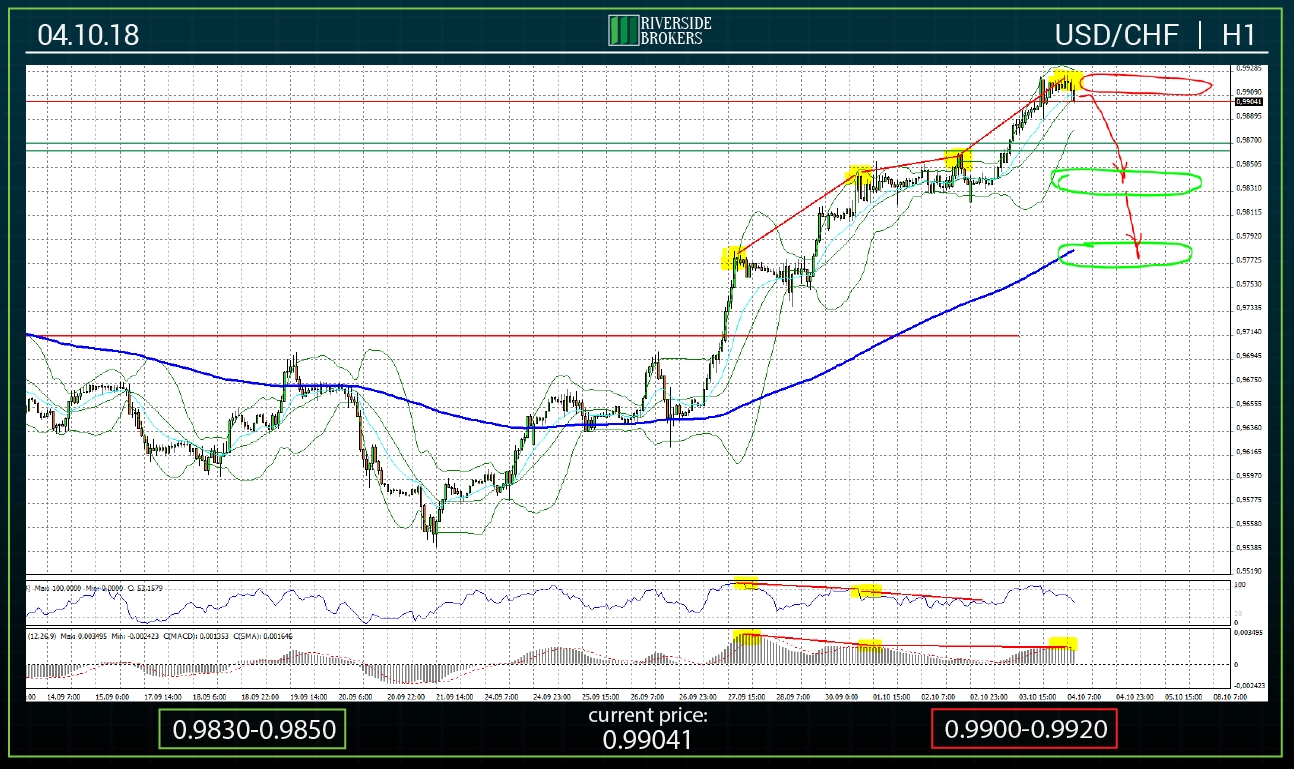Click the red 0.9900-0.9920 resistance box
1294x769 pixels.
coord(1023,729)
